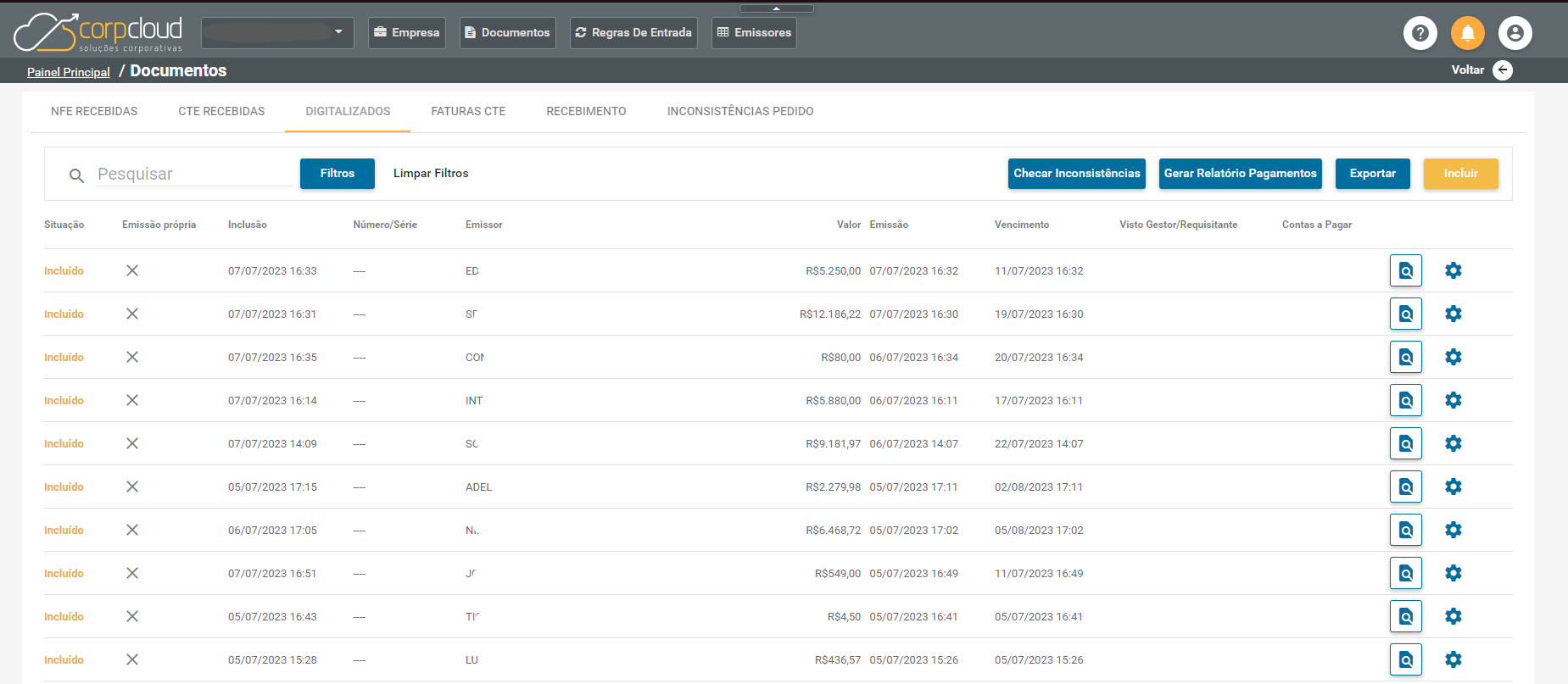View document for R$5.880,00 row
The width and height of the screenshot is (1568, 684).
point(1406,400)
